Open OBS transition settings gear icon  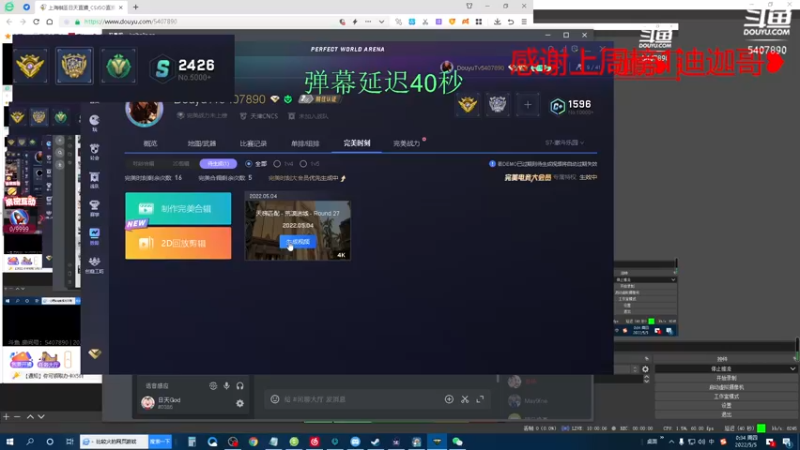coord(645,369)
